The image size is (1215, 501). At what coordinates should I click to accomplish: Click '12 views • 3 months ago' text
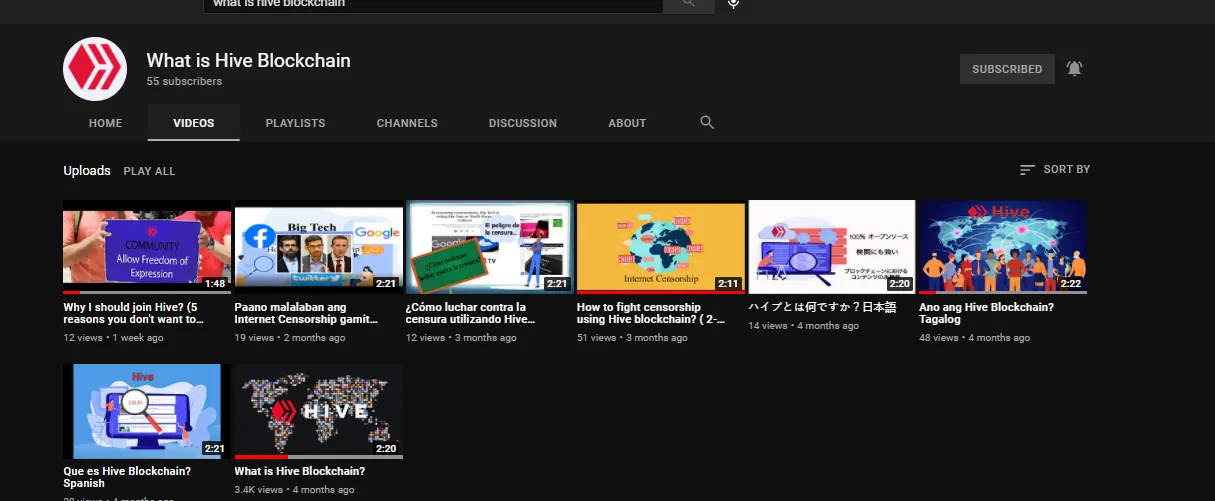click(461, 338)
